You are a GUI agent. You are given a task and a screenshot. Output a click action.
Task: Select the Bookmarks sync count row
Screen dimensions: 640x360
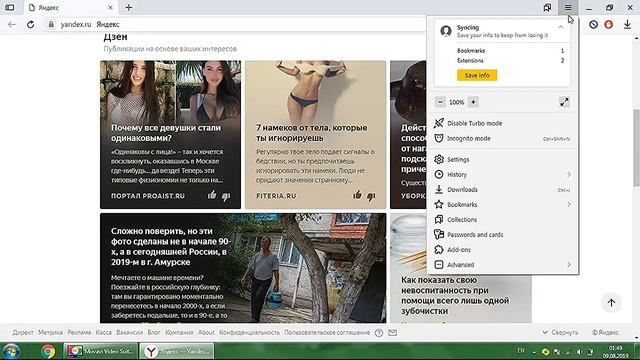coord(510,51)
